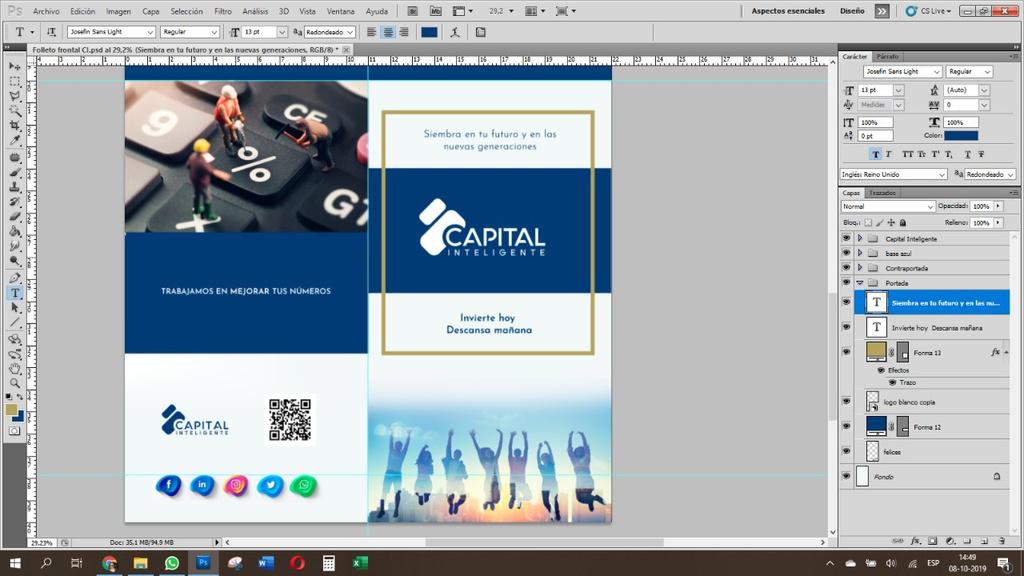This screenshot has height=576, width=1024.
Task: Open the Normal blend mode dropdown
Action: coord(888,206)
